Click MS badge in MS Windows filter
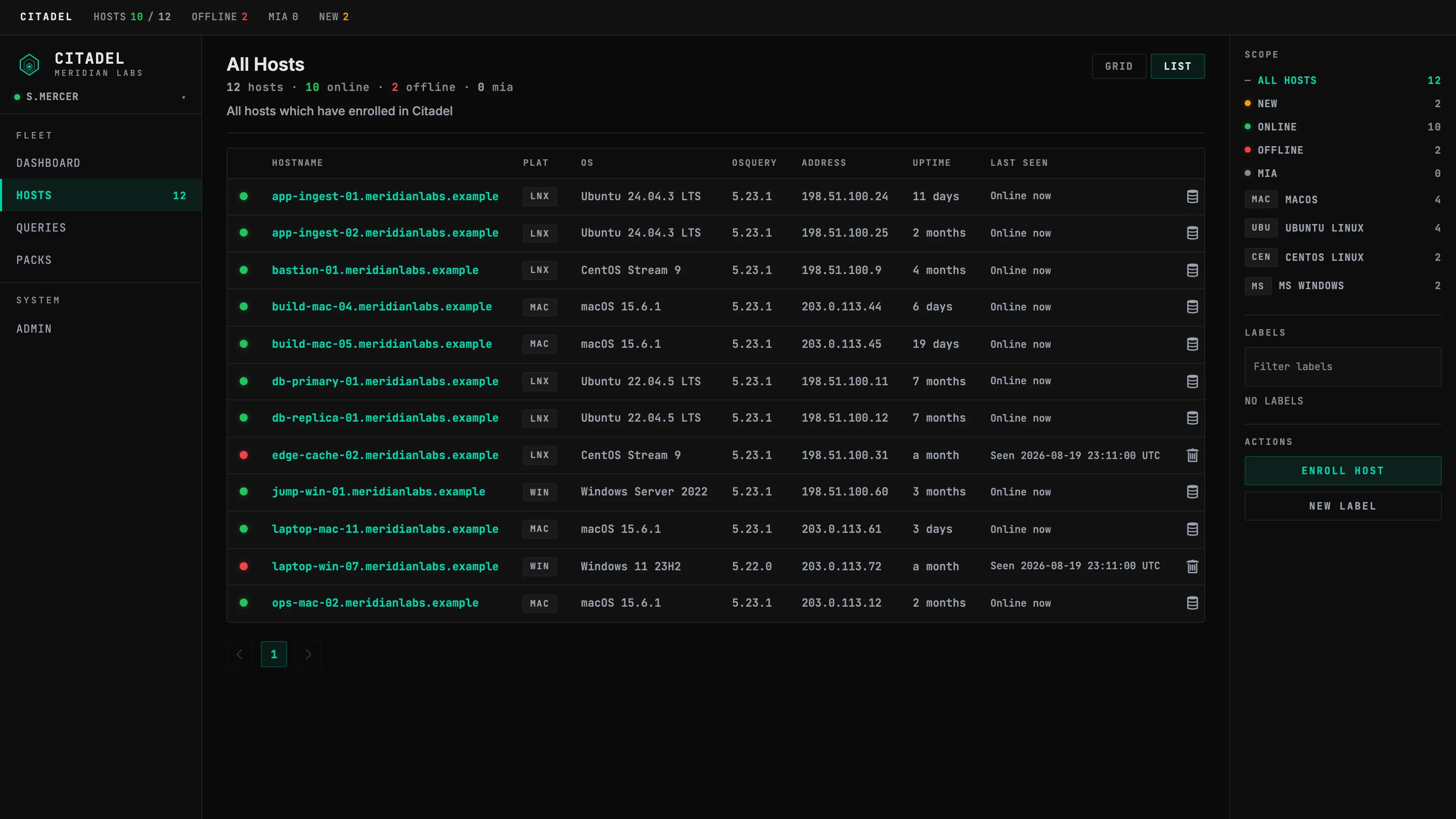Screen dimensions: 1456x819 point(1258,286)
